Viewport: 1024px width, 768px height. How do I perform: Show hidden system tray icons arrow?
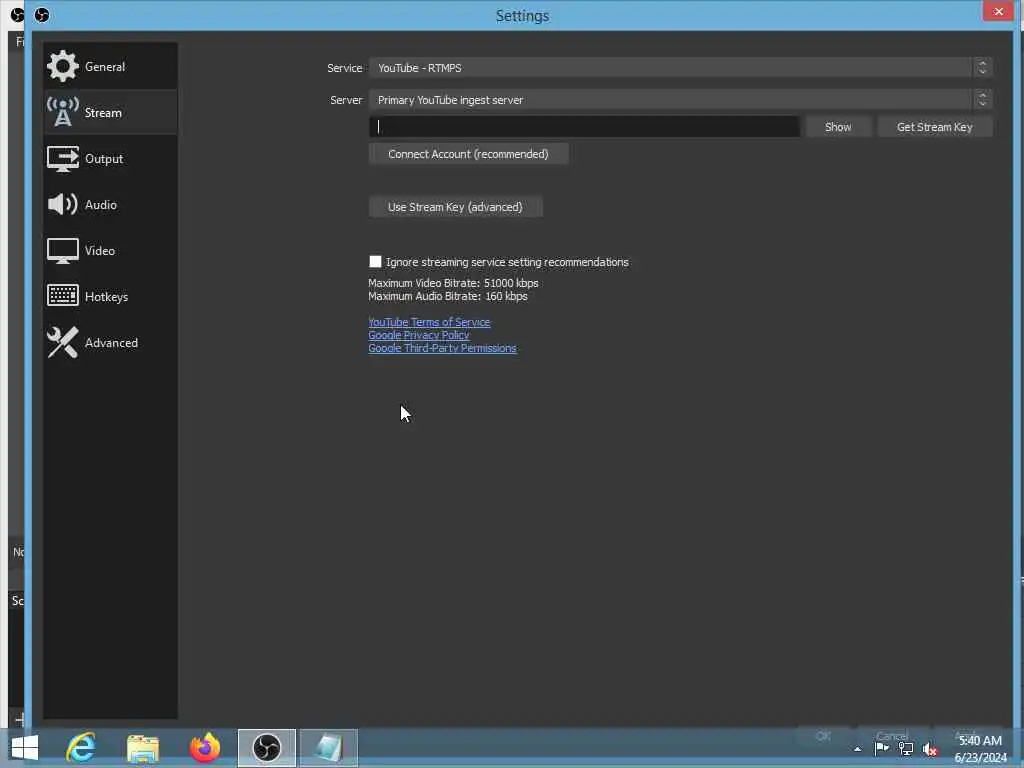tap(857, 749)
